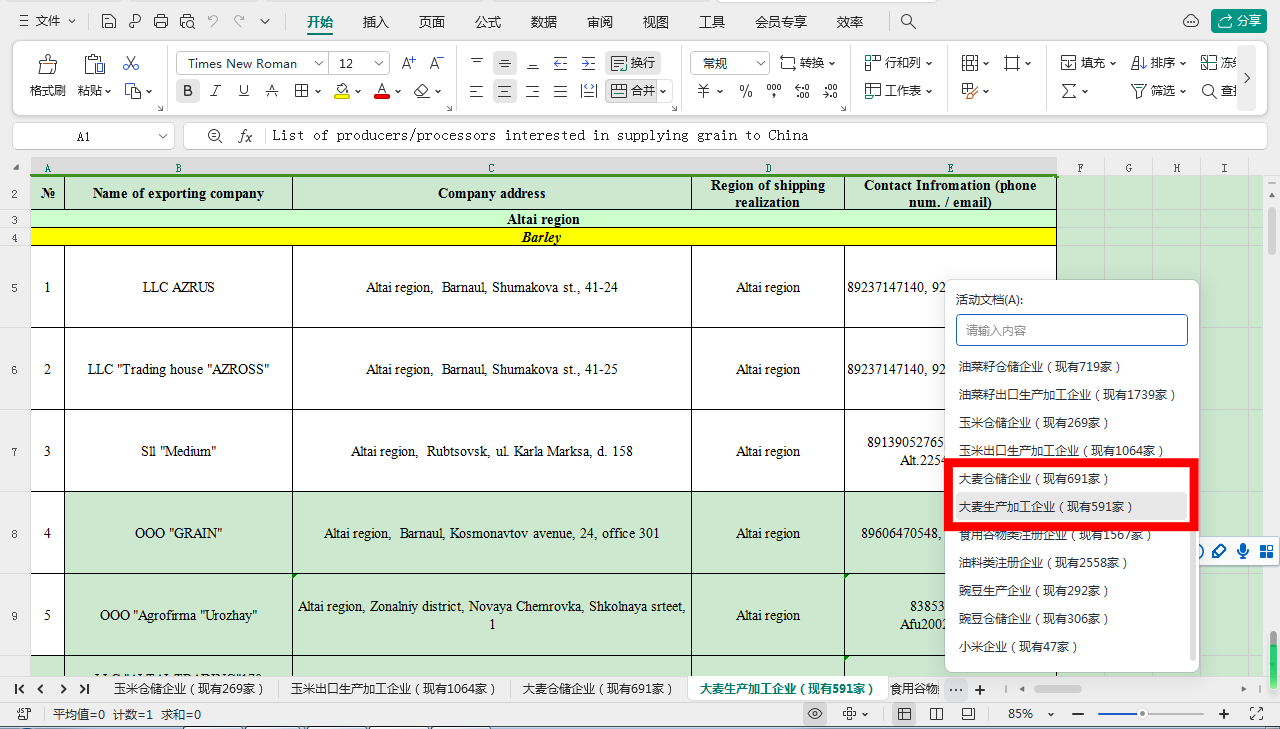Image resolution: width=1280 pixels, height=729 pixels.
Task: Toggle wrap text (换行) button
Action: pyautogui.click(x=632, y=63)
